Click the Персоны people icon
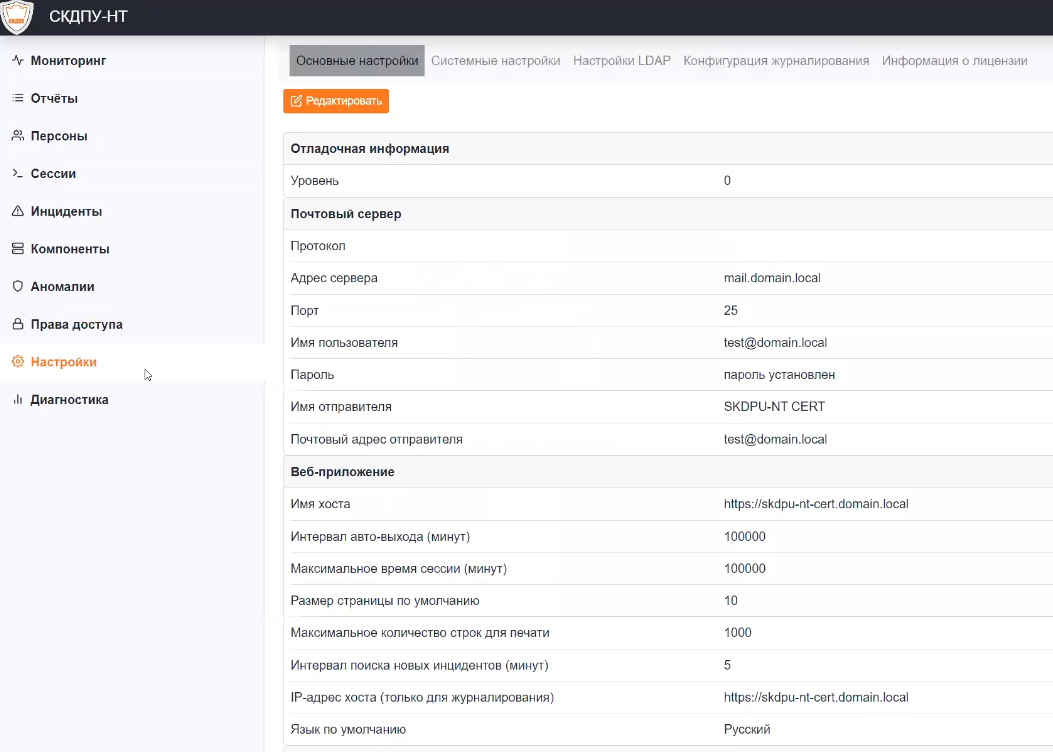Image resolution: width=1053 pixels, height=752 pixels. click(17, 136)
